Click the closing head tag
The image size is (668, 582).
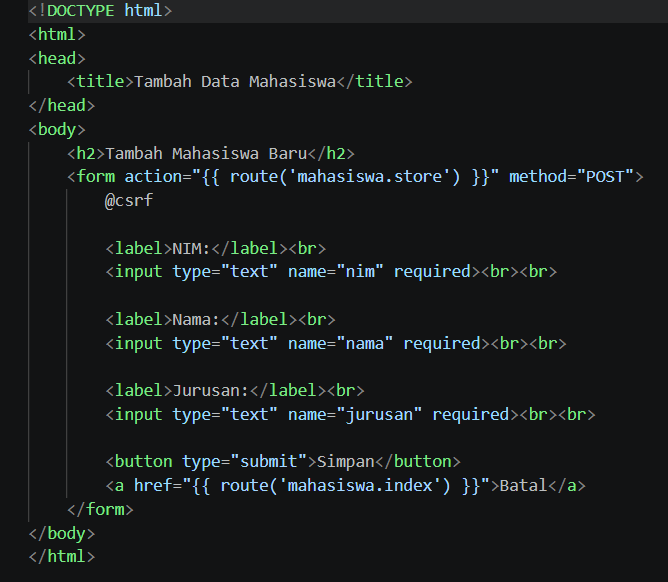62,105
